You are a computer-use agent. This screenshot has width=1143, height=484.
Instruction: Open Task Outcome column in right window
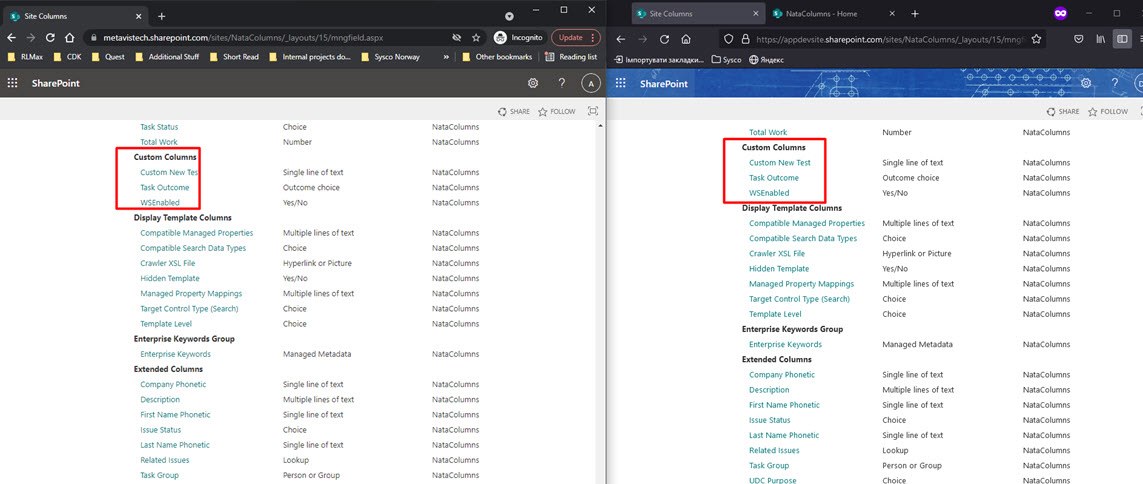(x=773, y=178)
